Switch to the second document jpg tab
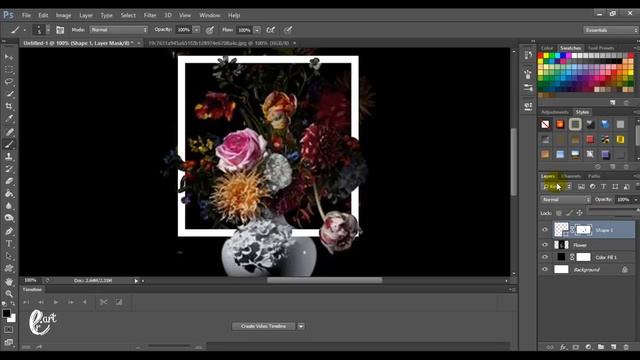This screenshot has height=360, width=640. 219,43
